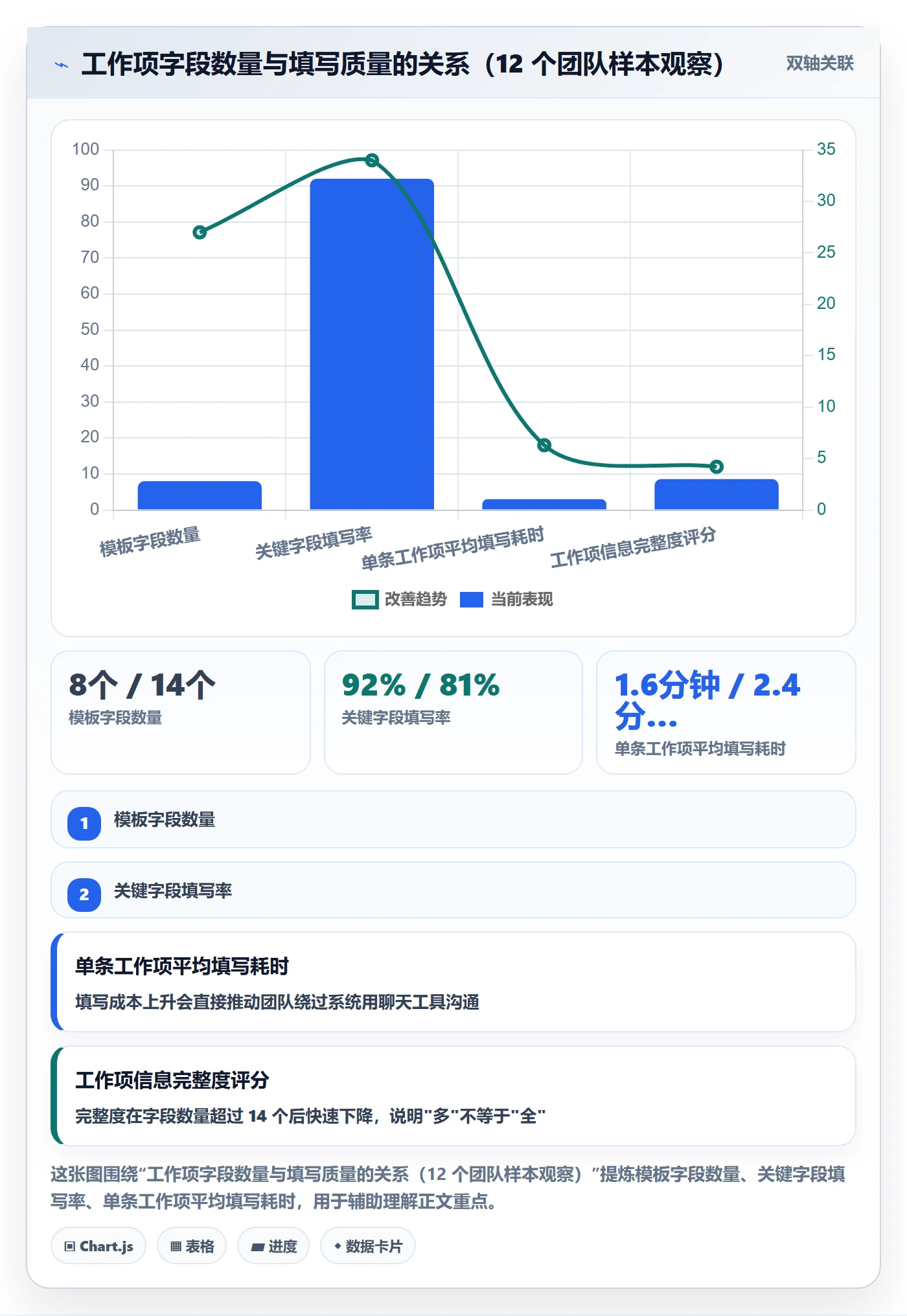Click the 8个 / 14个 stat value
Screen dimensions: 907x1316
pos(143,685)
